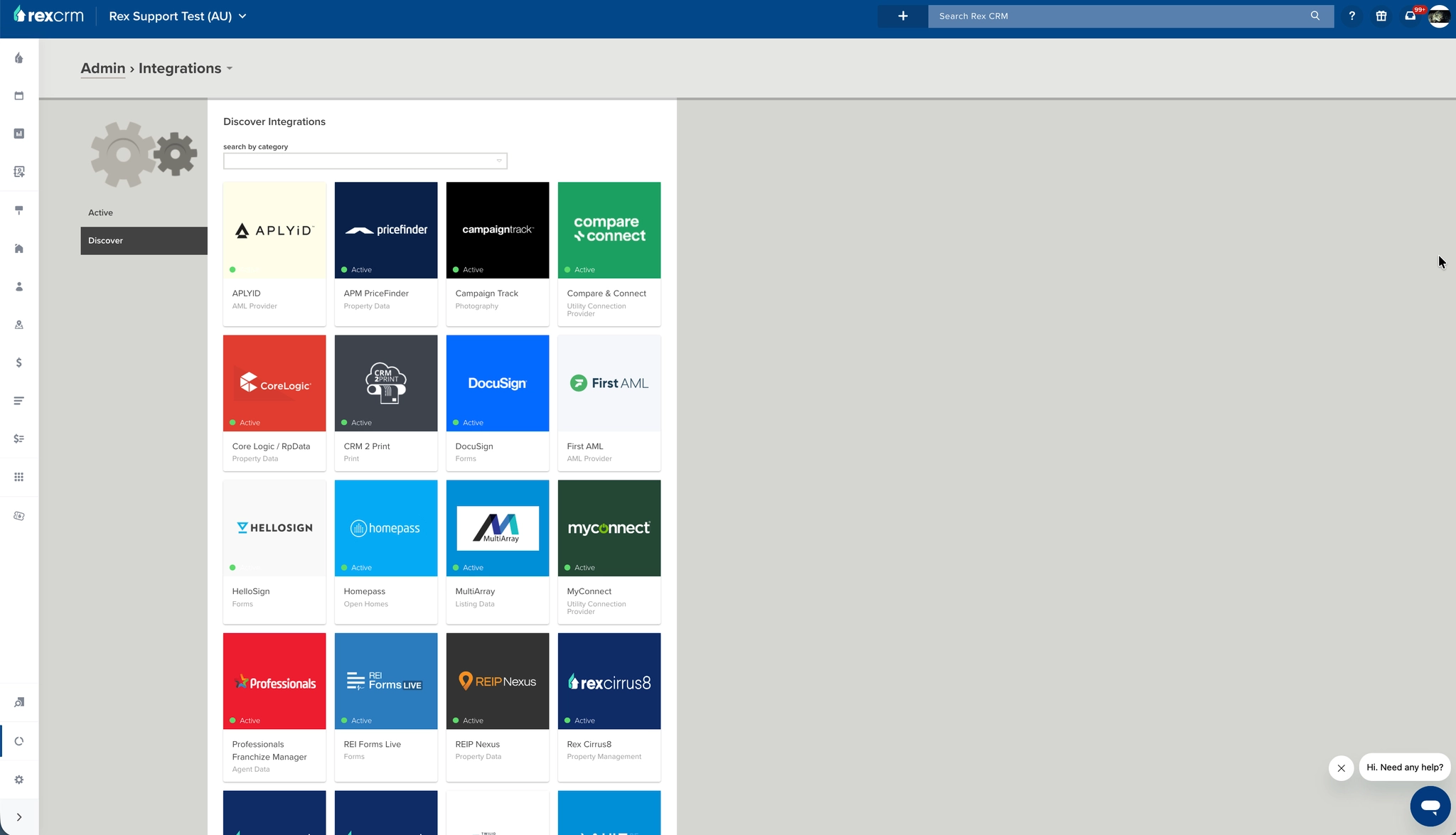Screen dimensions: 1456x835
Task: Select the Active tab
Action: (144, 212)
